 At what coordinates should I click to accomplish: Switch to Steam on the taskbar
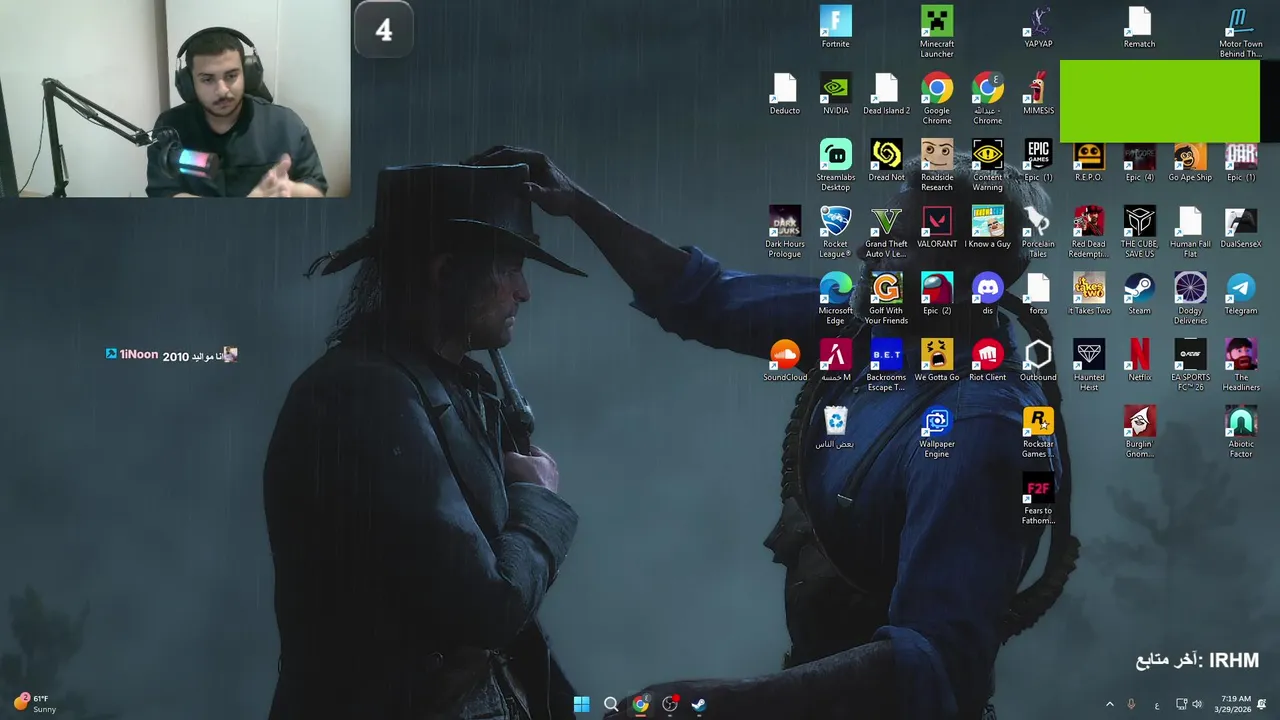(x=698, y=704)
